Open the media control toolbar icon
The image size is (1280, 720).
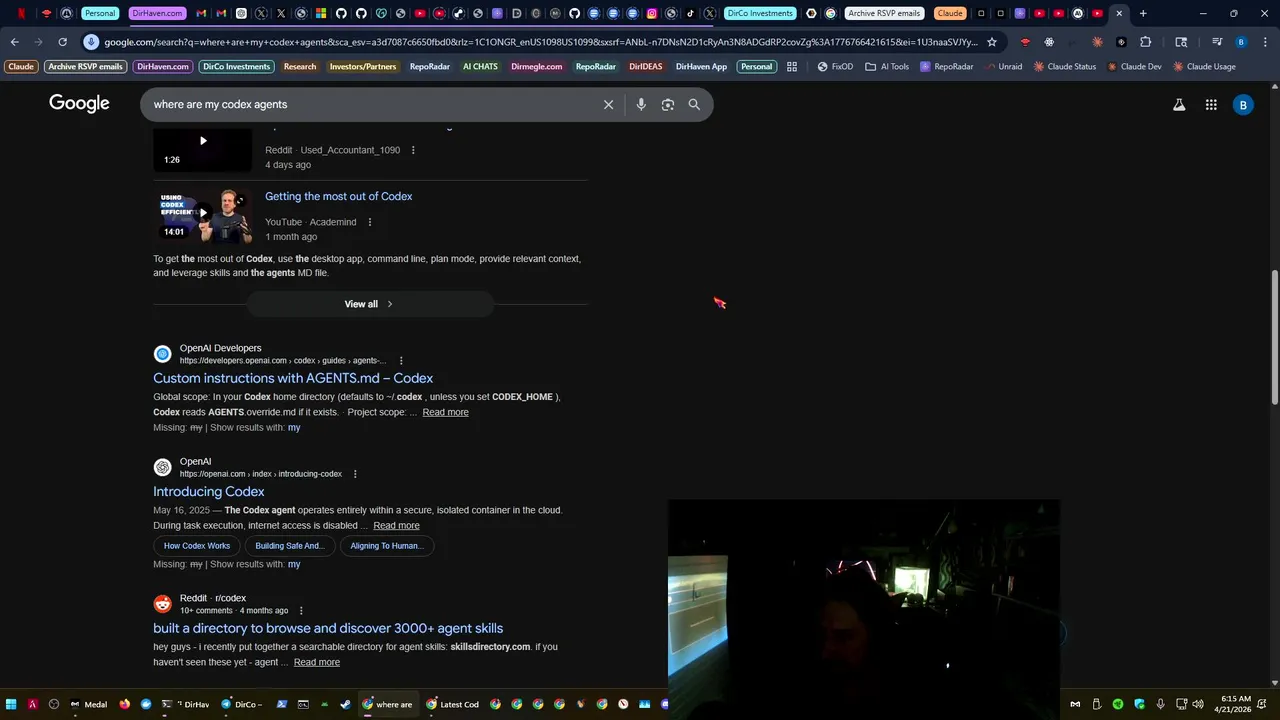pos(1217,42)
